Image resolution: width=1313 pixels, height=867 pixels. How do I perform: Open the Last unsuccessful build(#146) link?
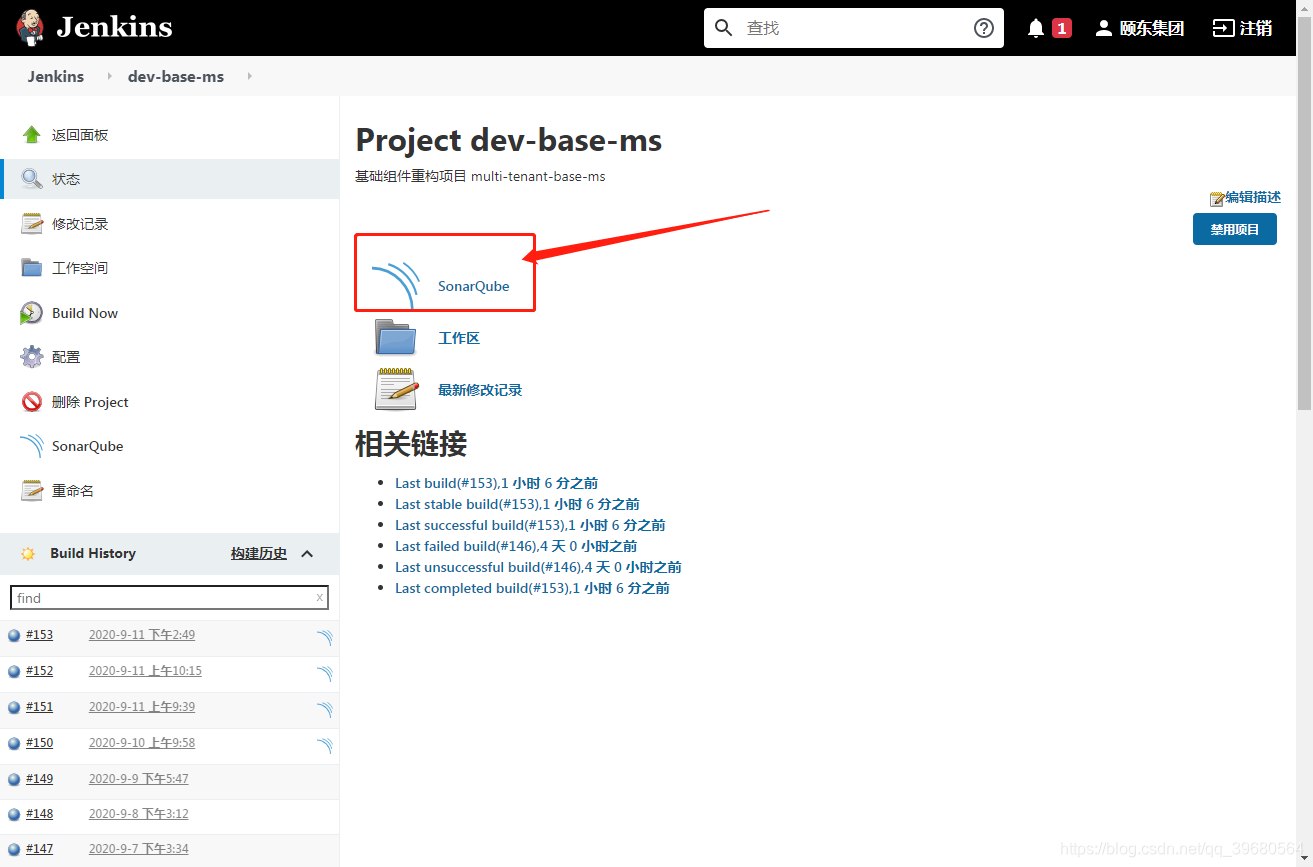[x=538, y=567]
